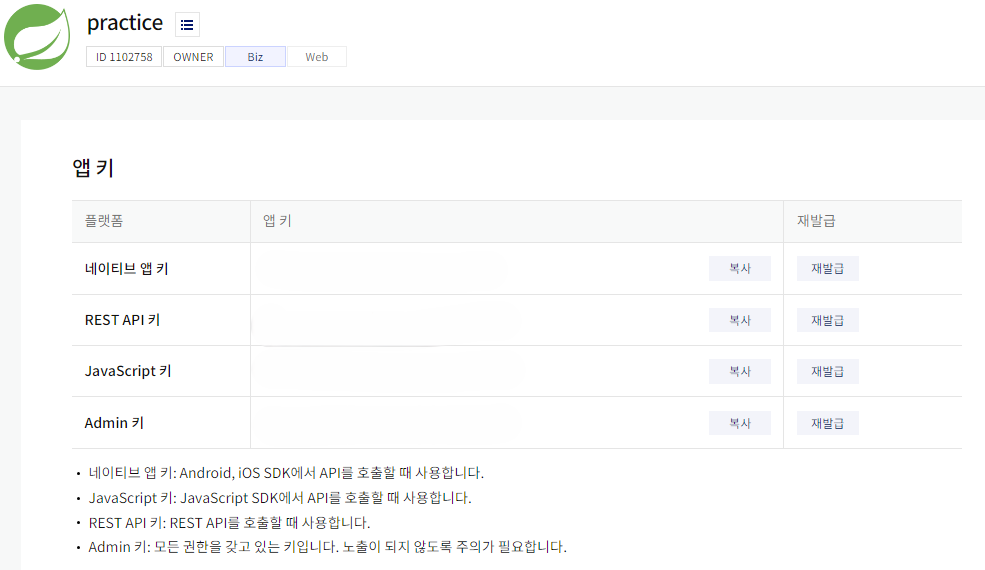Click the note about JavaScript SDK usage

pos(280,498)
